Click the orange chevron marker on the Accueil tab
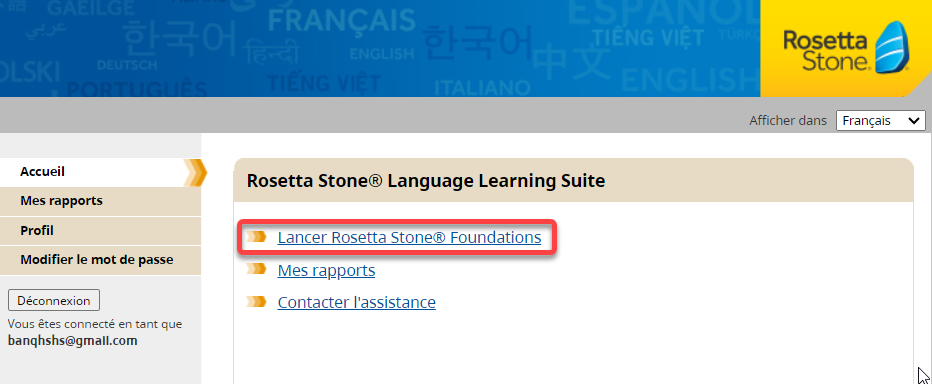The height and width of the screenshot is (384, 932). (196, 172)
